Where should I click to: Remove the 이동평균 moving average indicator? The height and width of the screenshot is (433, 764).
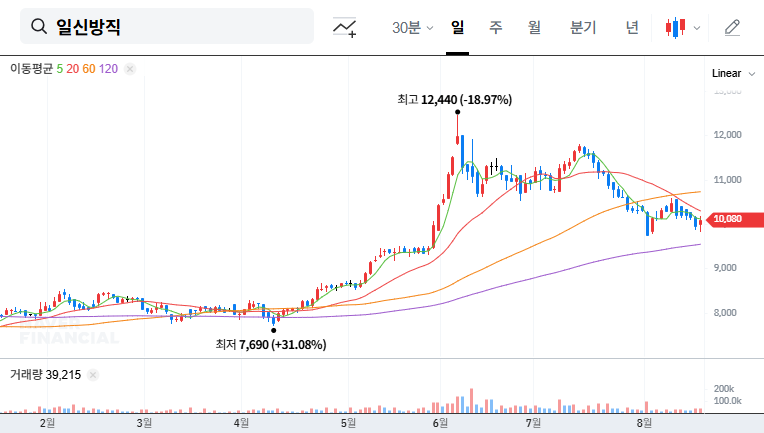click(x=130, y=69)
